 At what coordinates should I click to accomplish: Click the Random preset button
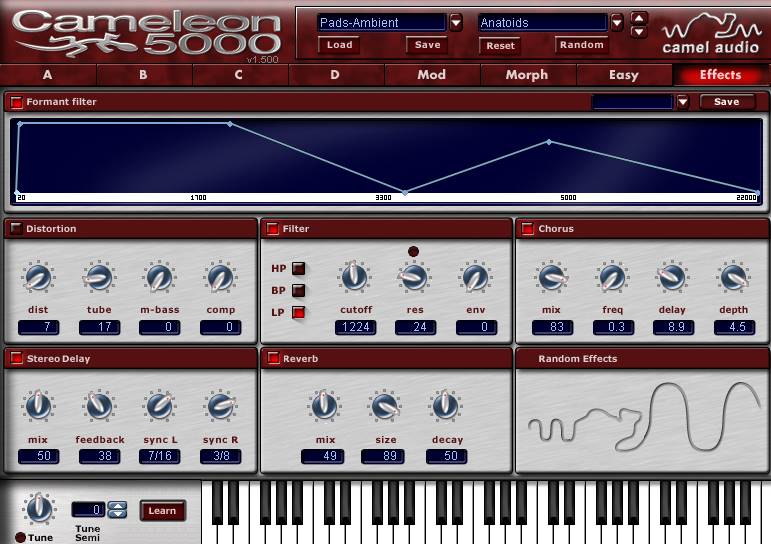(x=581, y=45)
